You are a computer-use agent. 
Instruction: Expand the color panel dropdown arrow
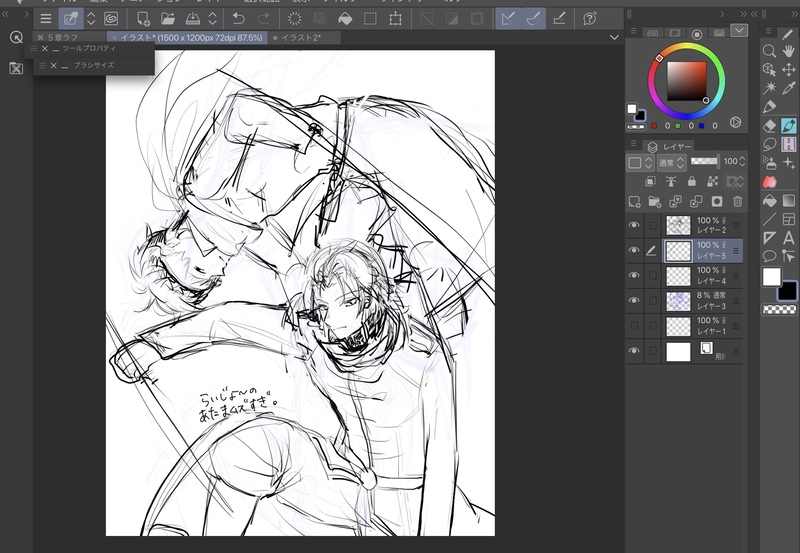[x=739, y=31]
